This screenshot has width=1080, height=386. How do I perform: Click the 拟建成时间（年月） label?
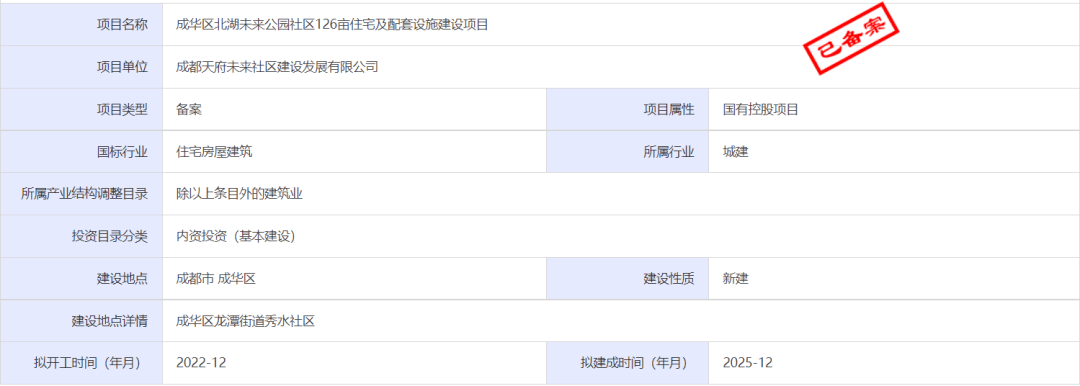[x=634, y=363]
